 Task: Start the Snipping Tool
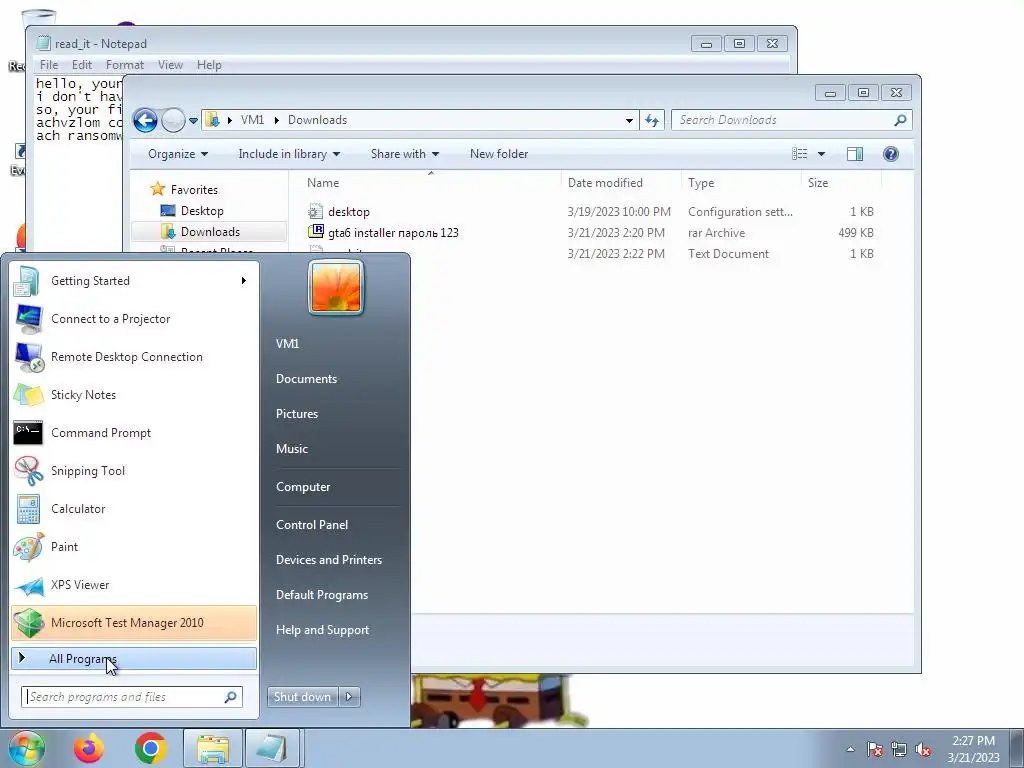[x=134, y=471]
